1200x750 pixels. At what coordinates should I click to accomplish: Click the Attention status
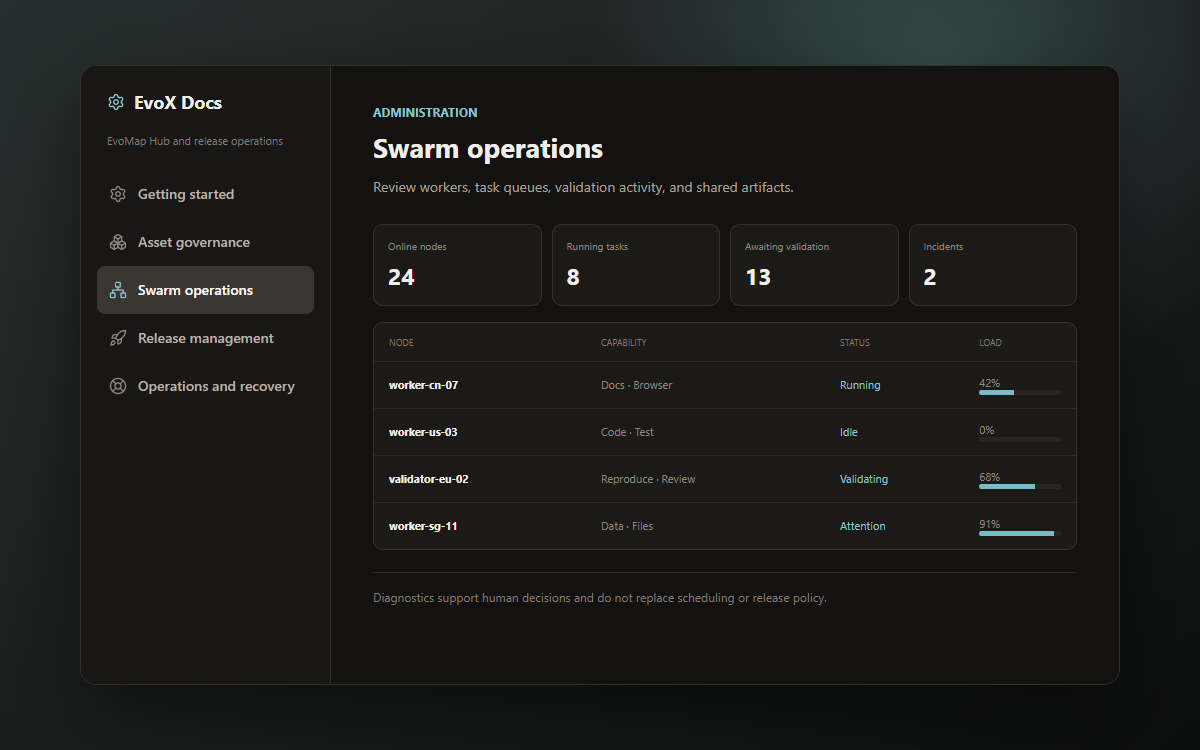click(x=863, y=526)
